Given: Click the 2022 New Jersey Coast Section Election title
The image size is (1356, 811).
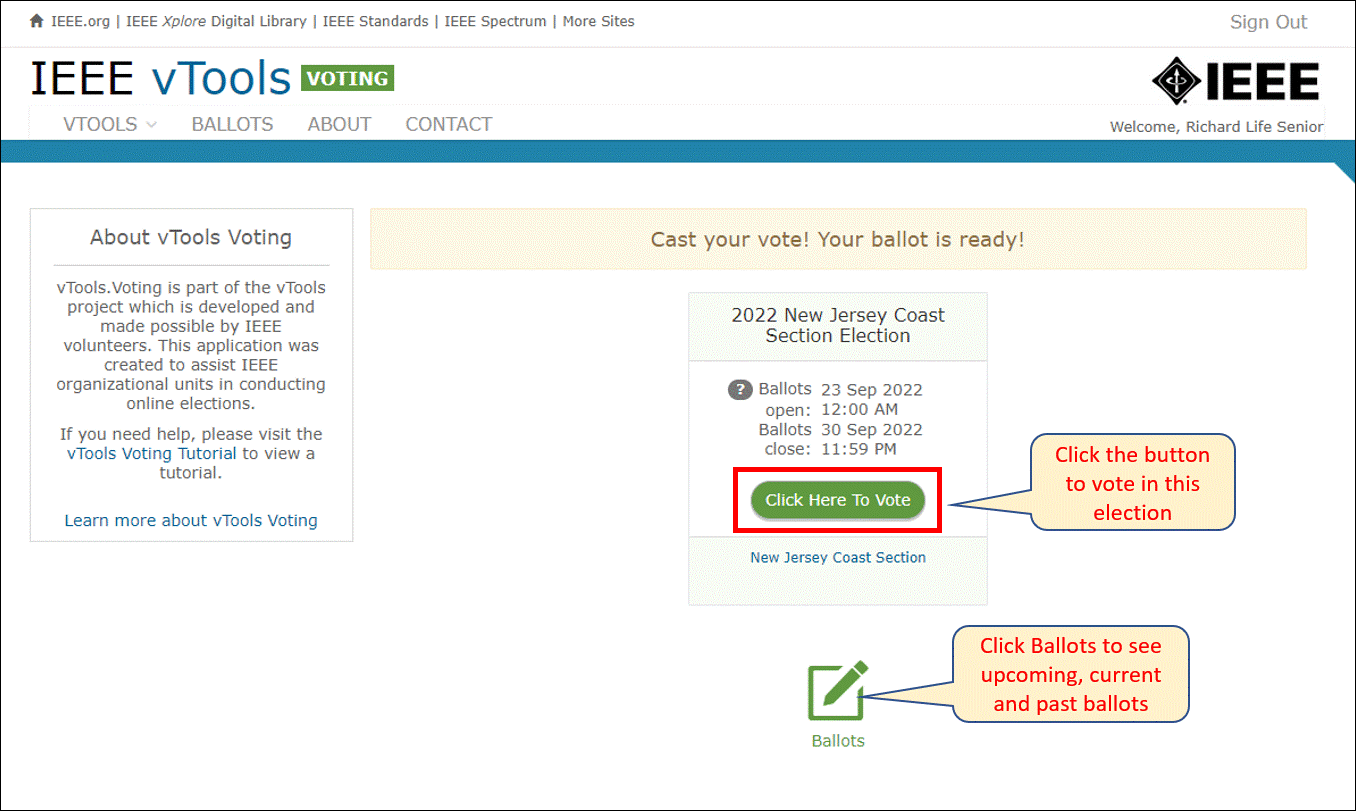Looking at the screenshot, I should tap(838, 325).
